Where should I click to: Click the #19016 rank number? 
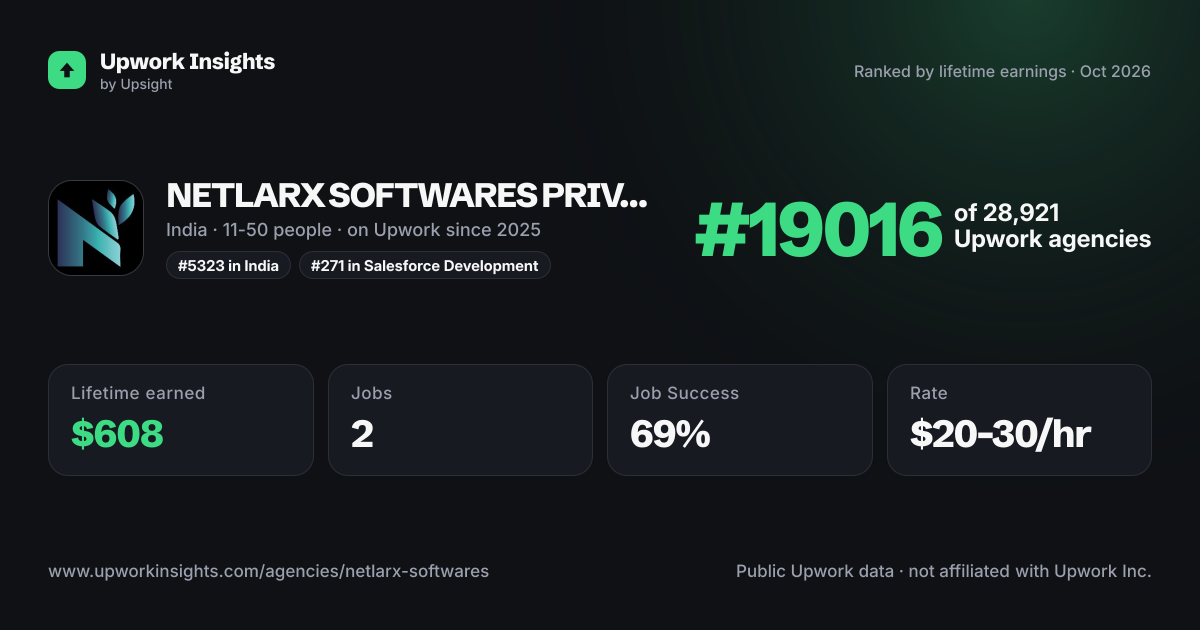(819, 228)
